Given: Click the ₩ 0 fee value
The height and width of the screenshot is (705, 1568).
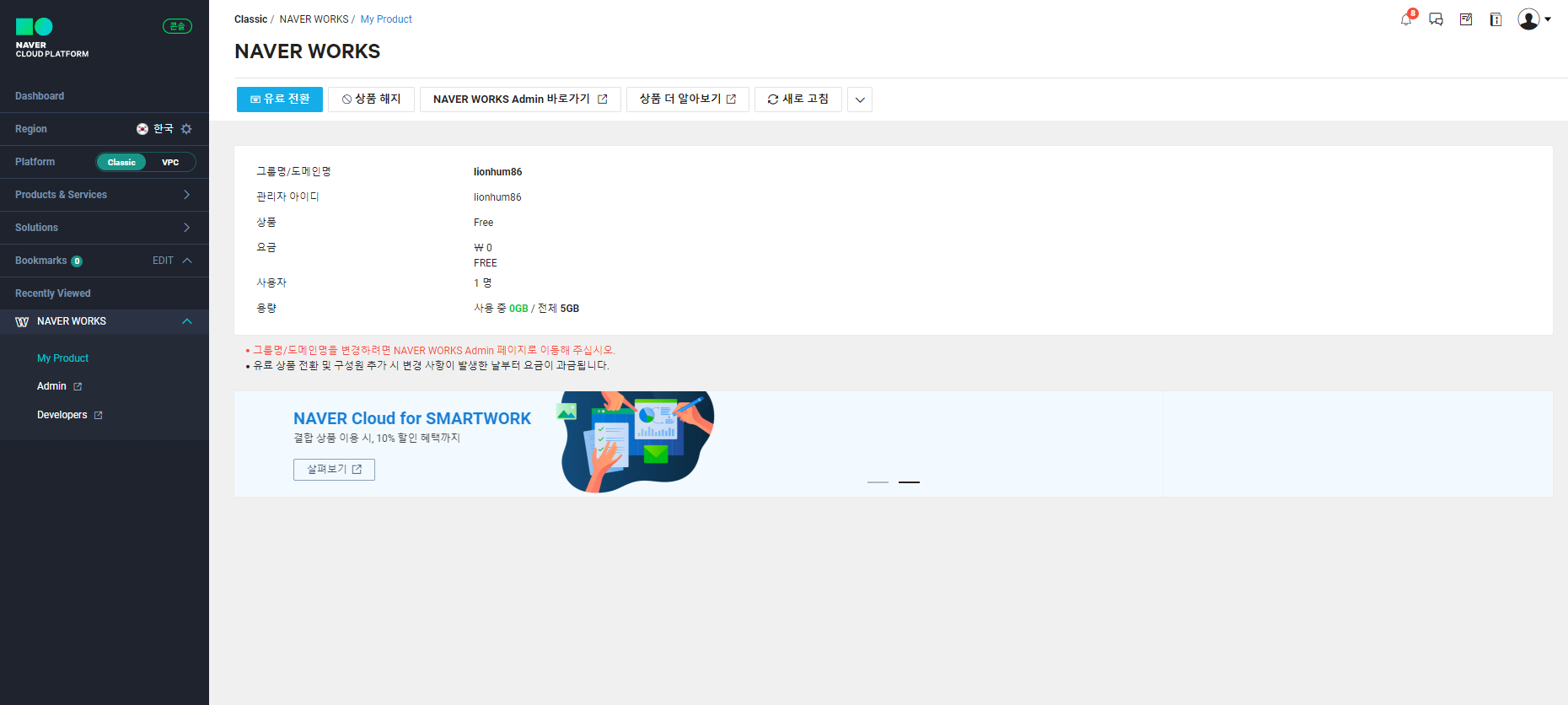Looking at the screenshot, I should click(x=483, y=248).
